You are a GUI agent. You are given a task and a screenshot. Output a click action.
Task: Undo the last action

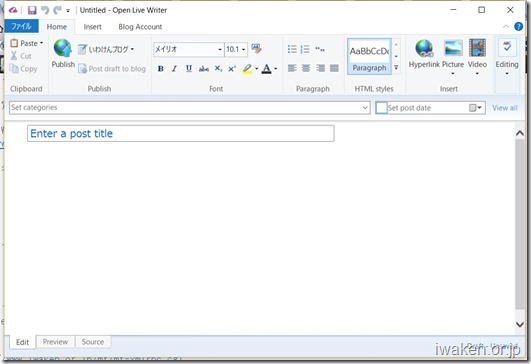tap(45, 10)
